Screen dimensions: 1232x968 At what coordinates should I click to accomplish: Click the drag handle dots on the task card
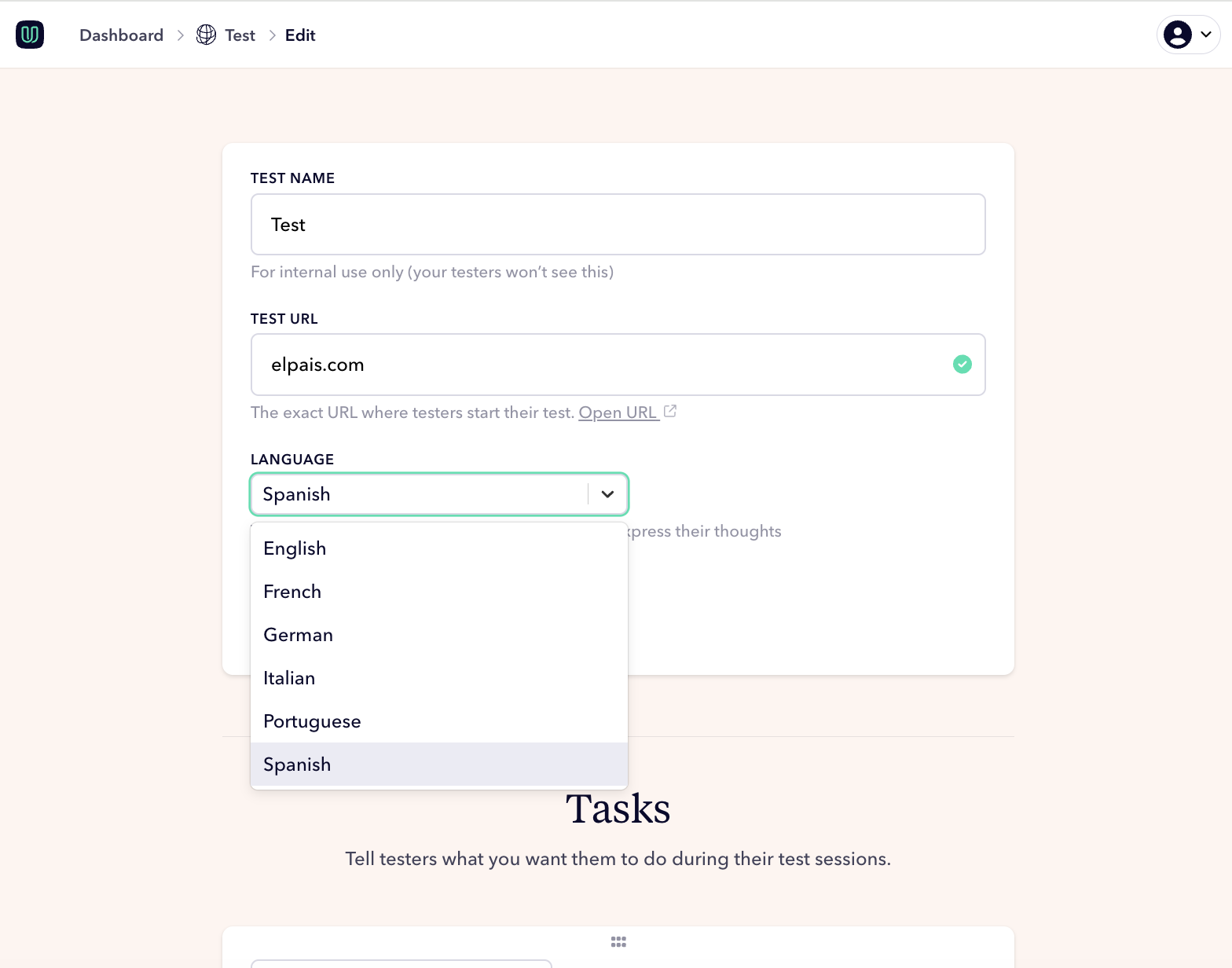coord(618,941)
